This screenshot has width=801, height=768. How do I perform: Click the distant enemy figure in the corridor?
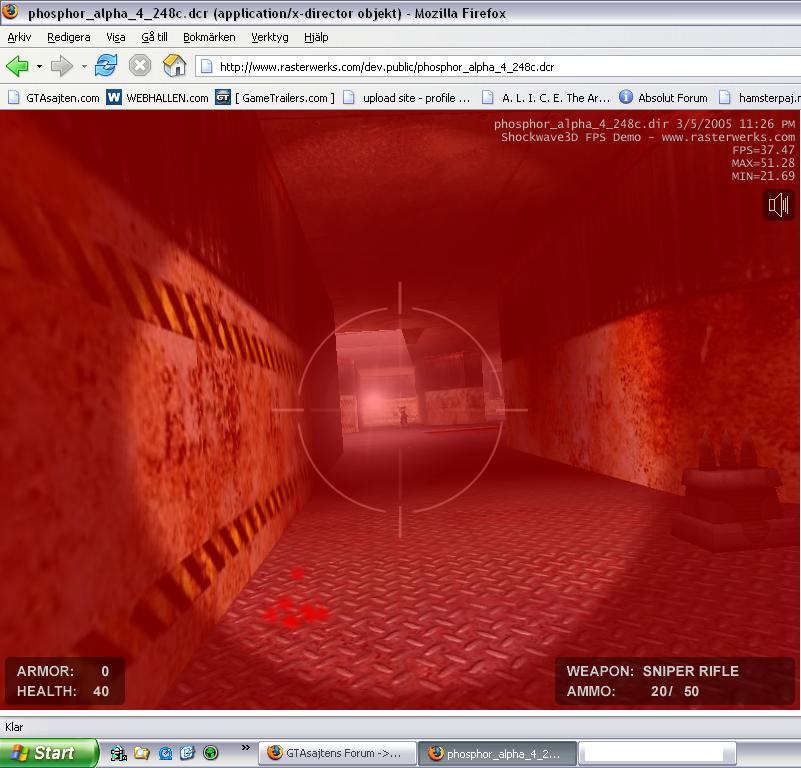tap(404, 416)
